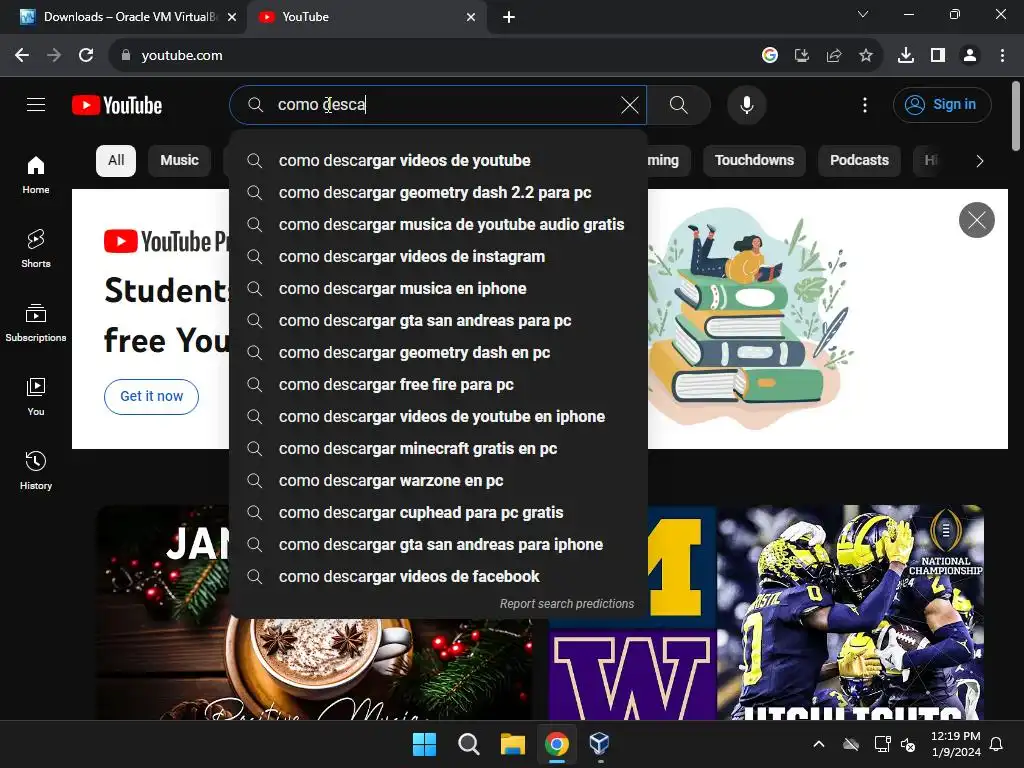Choose suggestion 'como descargar gta san andreas para pc'

coord(438,321)
